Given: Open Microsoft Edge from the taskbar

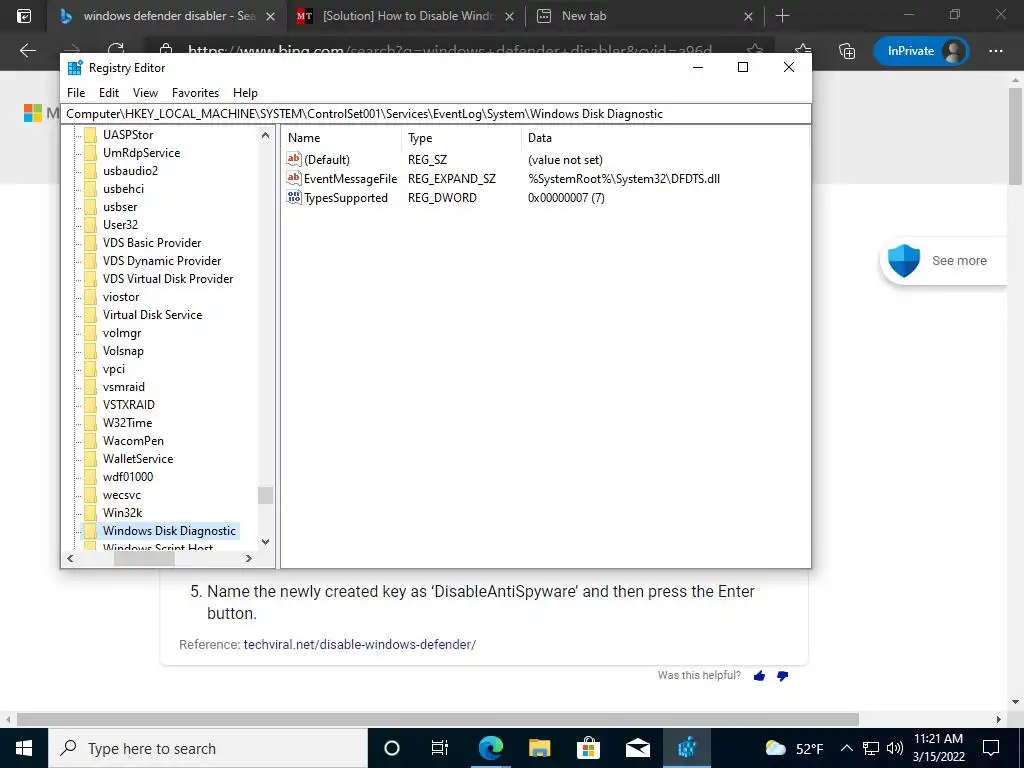Looking at the screenshot, I should click(490, 748).
